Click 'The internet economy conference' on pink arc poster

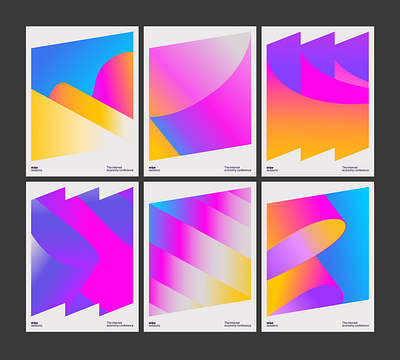(238, 169)
